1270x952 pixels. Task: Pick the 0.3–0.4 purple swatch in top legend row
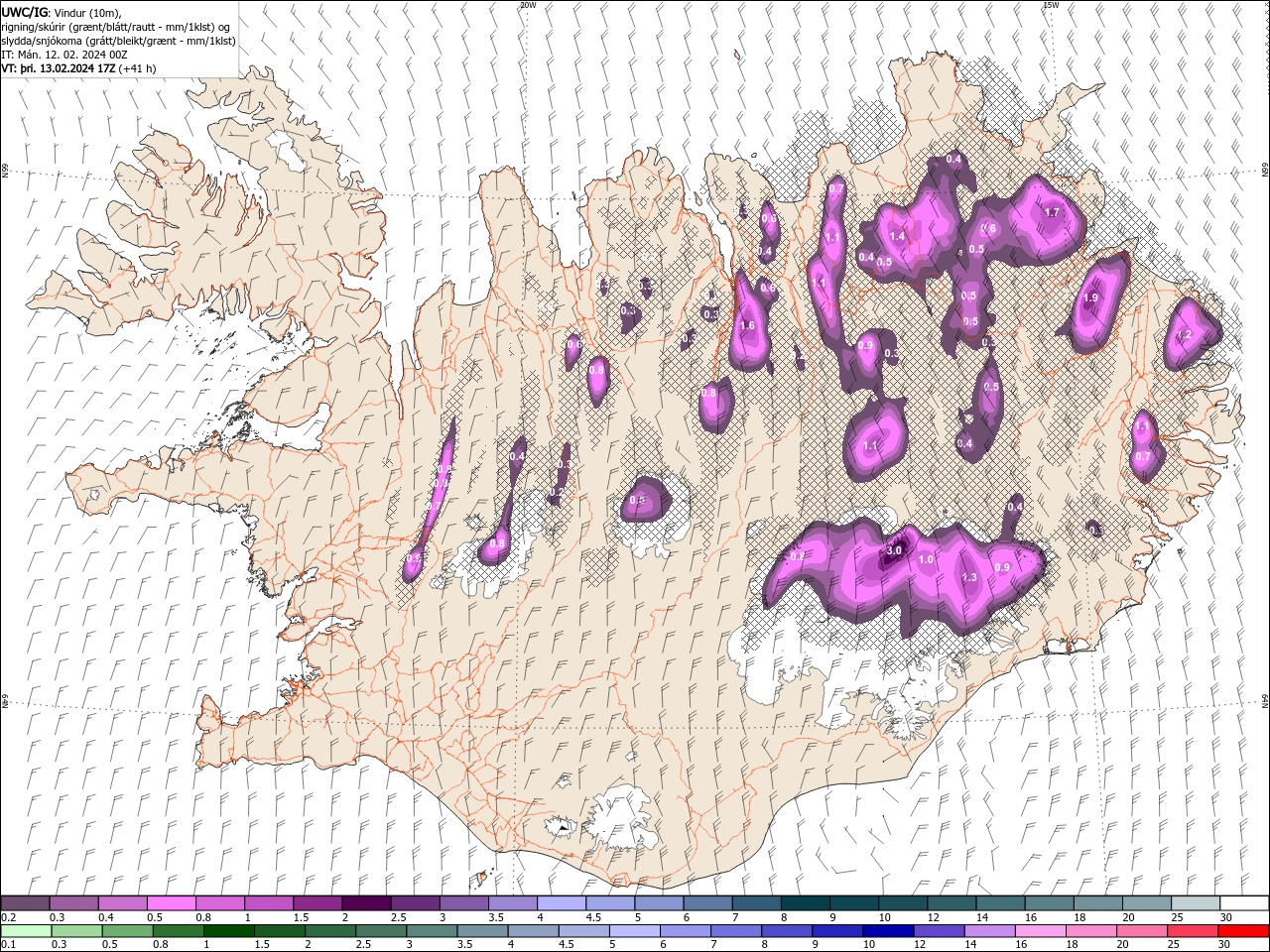click(74, 903)
